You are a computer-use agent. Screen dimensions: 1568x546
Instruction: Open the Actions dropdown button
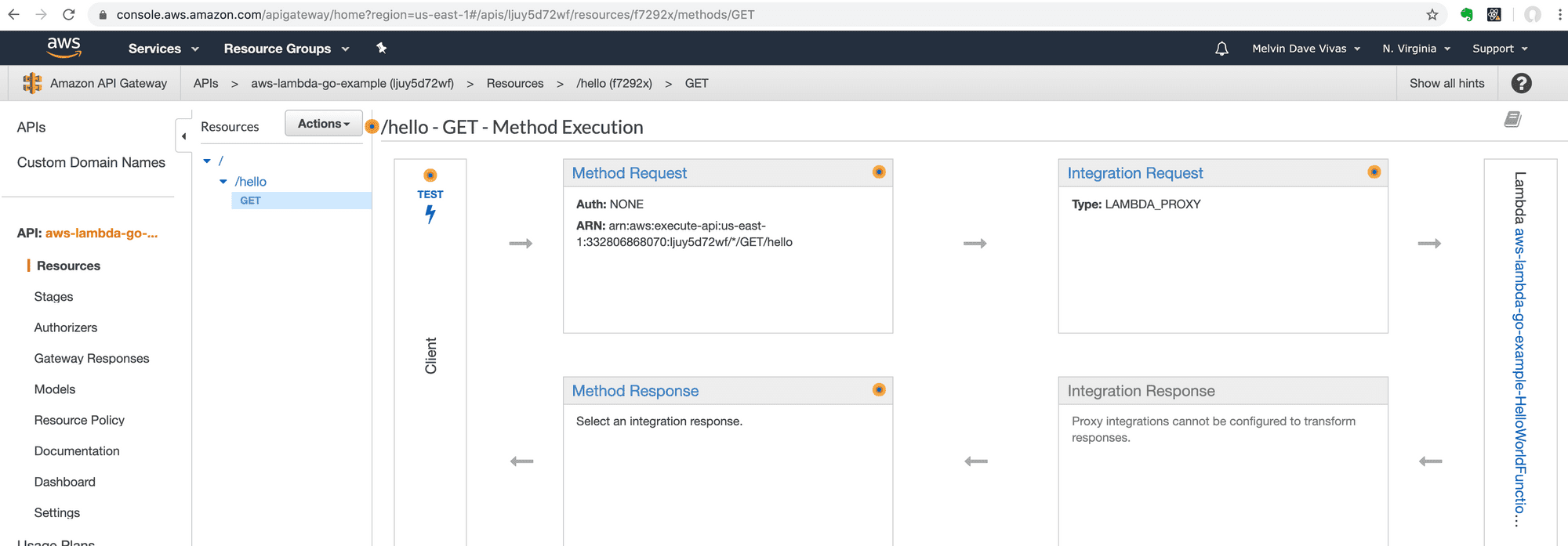point(324,124)
